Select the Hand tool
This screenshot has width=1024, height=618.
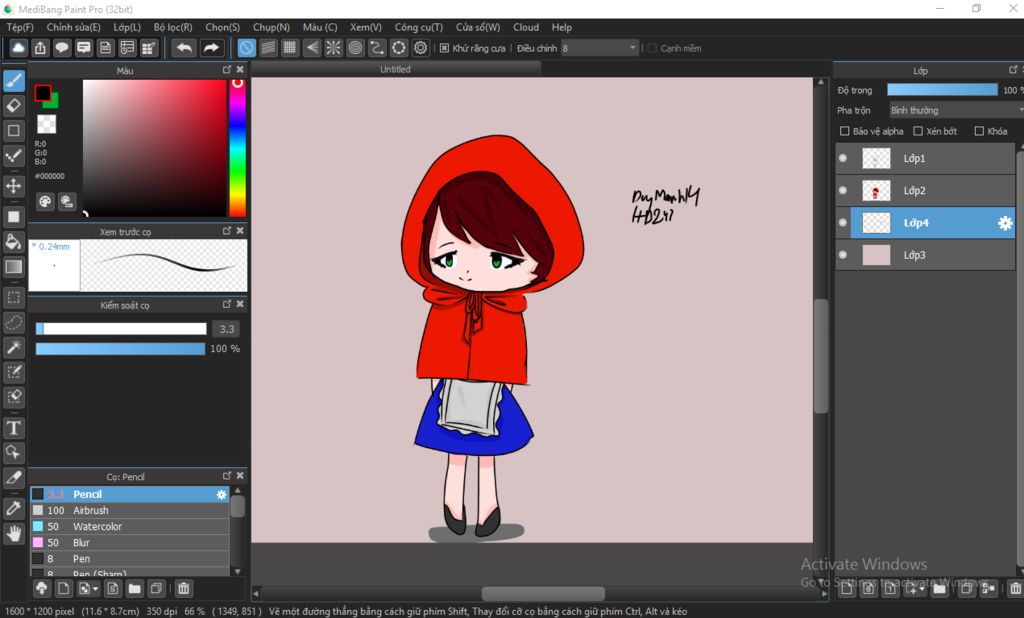tap(14, 534)
